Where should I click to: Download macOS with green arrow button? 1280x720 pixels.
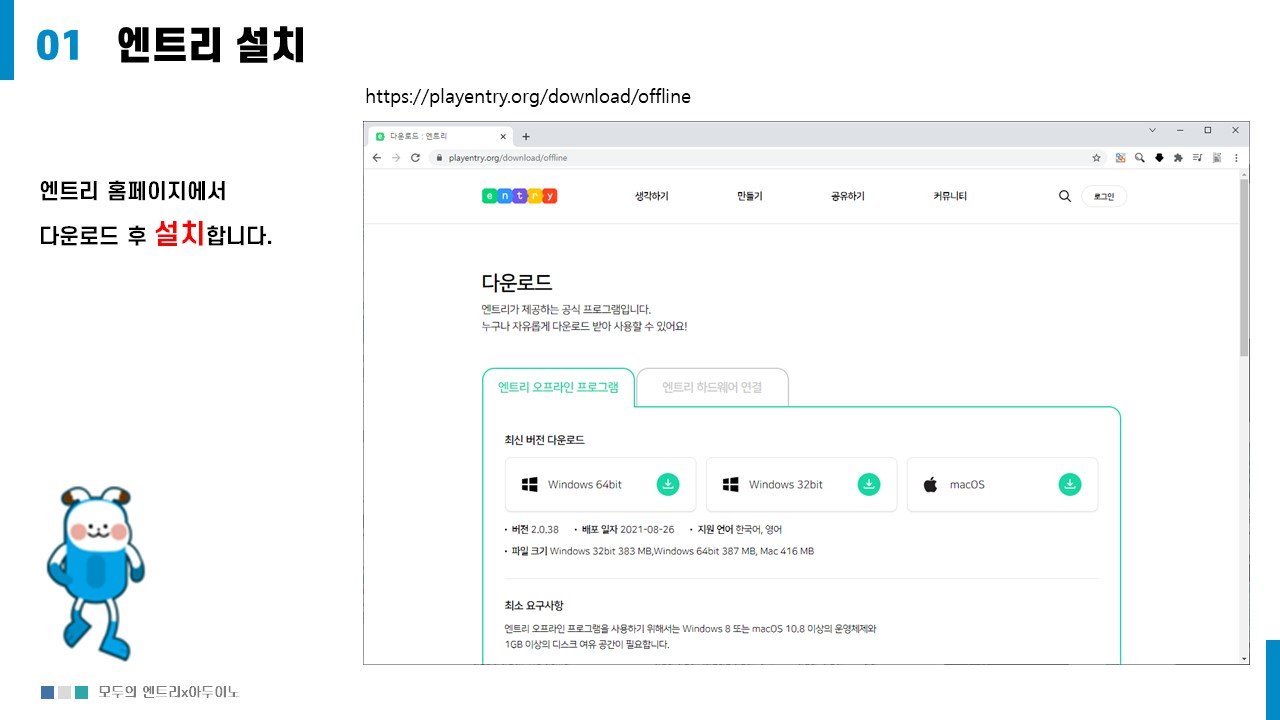point(1070,484)
